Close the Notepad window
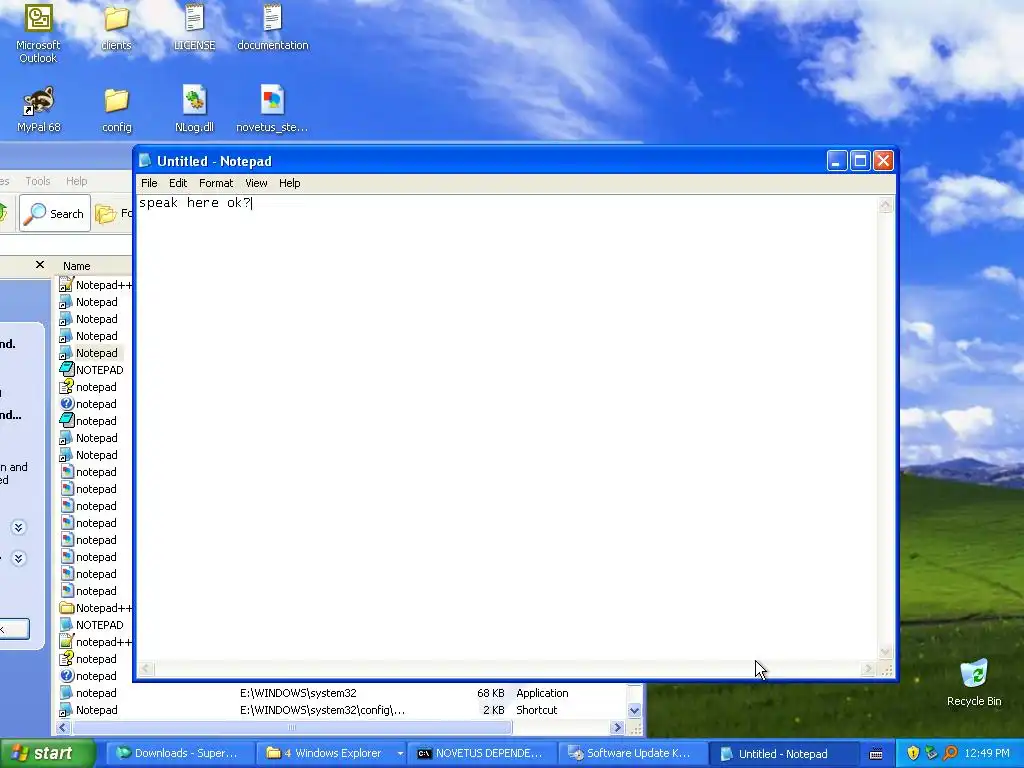1024x768 pixels. 883,161
